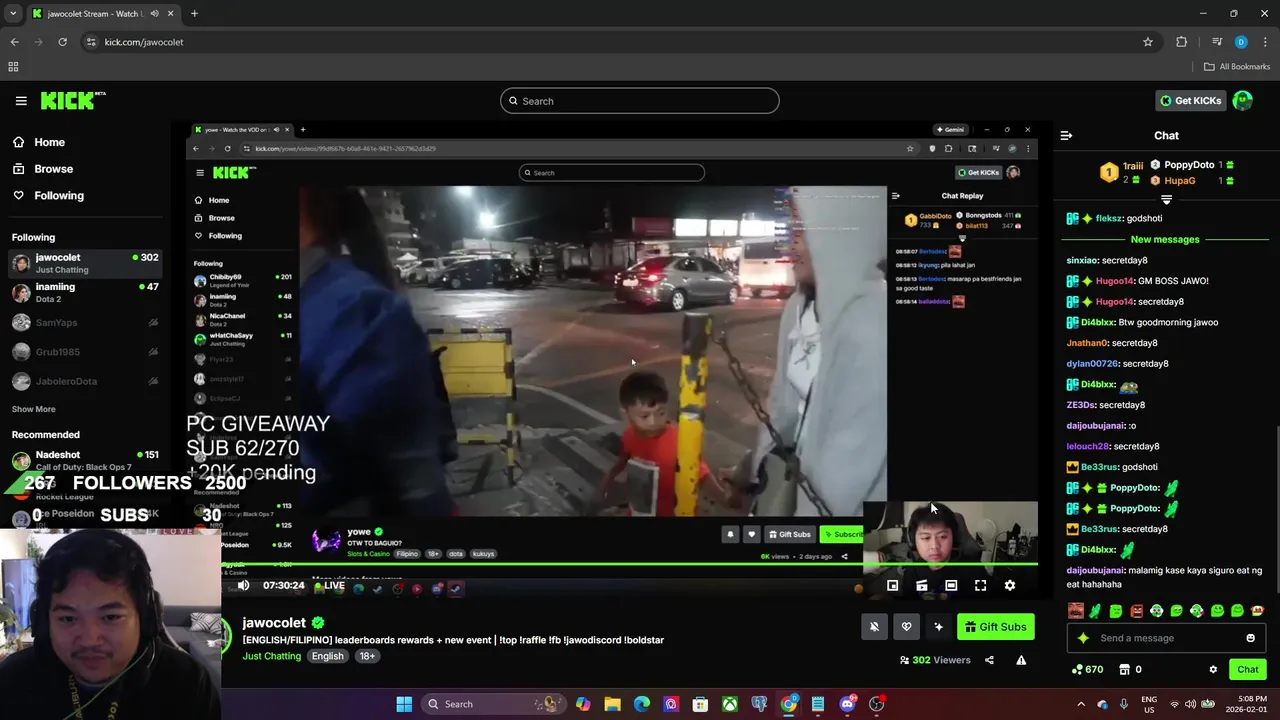
Task: Select the jawocolet channel in Following list
Action: tap(85, 263)
